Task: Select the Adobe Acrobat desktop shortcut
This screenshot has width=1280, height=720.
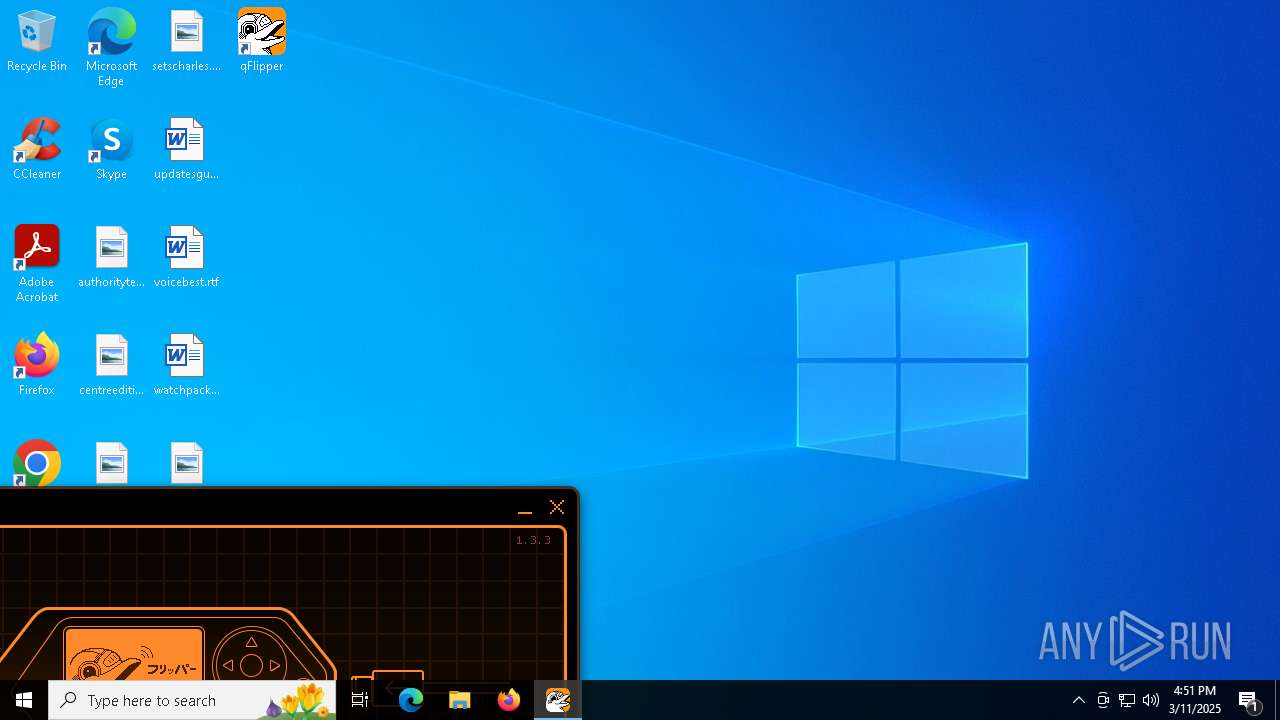Action: pos(37,264)
